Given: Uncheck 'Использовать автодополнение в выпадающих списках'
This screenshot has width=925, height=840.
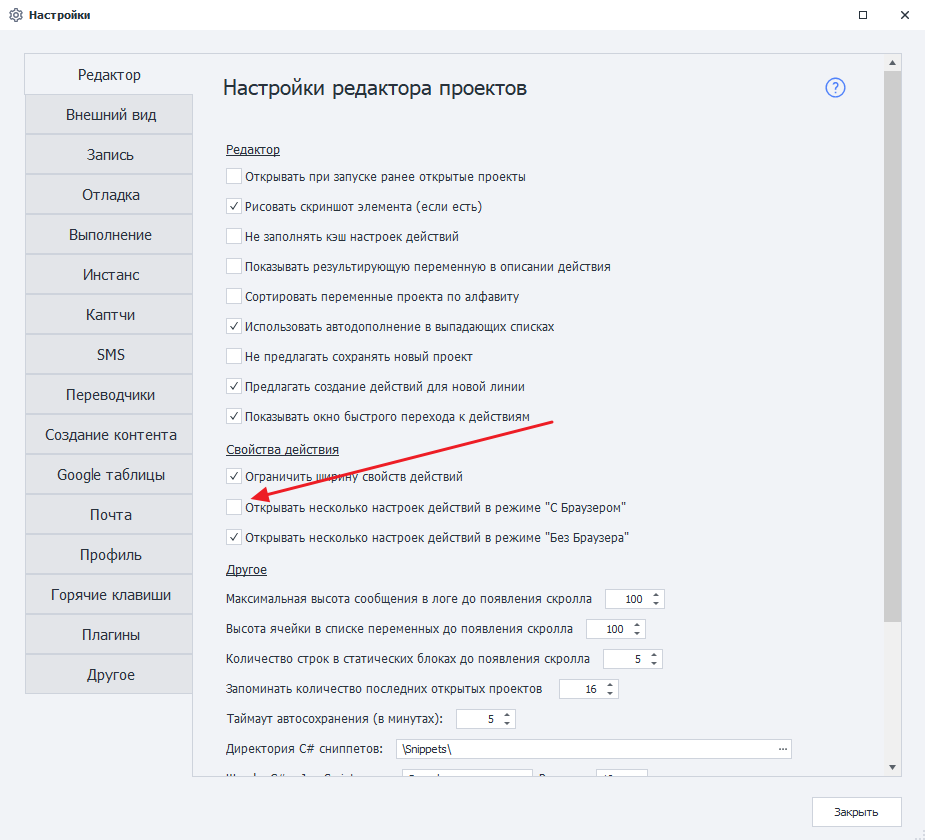Looking at the screenshot, I should point(234,326).
